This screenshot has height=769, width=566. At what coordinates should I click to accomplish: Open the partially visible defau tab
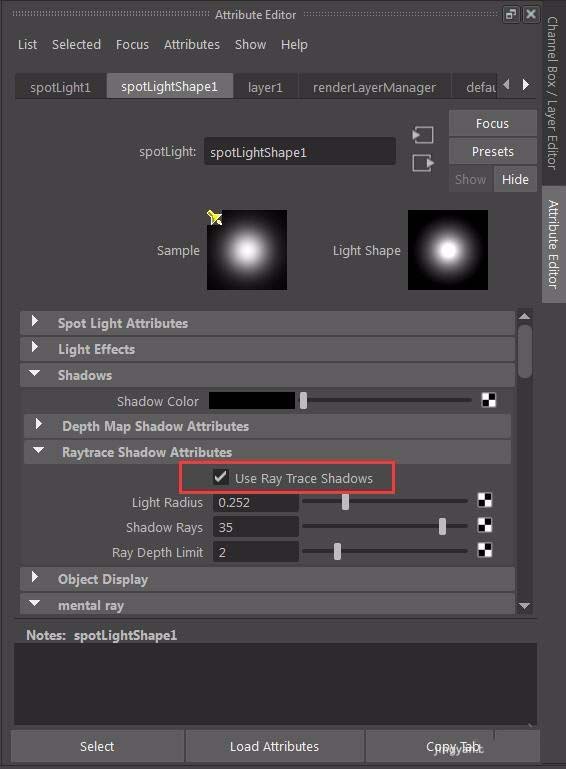pyautogui.click(x=475, y=87)
